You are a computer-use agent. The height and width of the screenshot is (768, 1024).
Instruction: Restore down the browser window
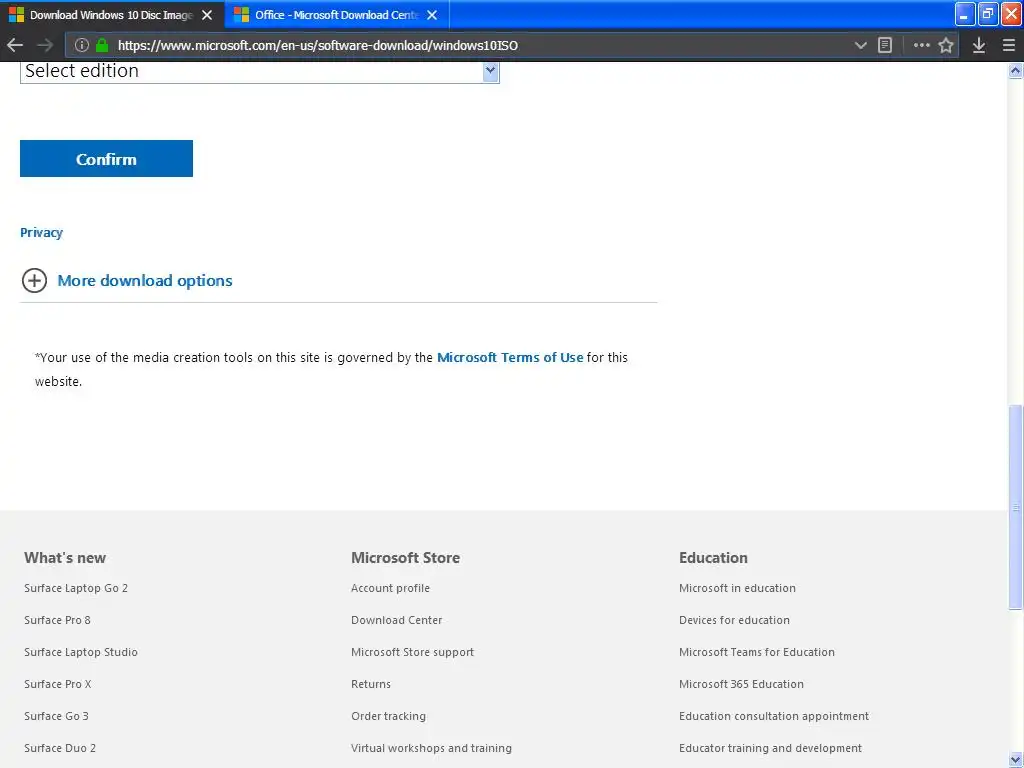pos(987,14)
